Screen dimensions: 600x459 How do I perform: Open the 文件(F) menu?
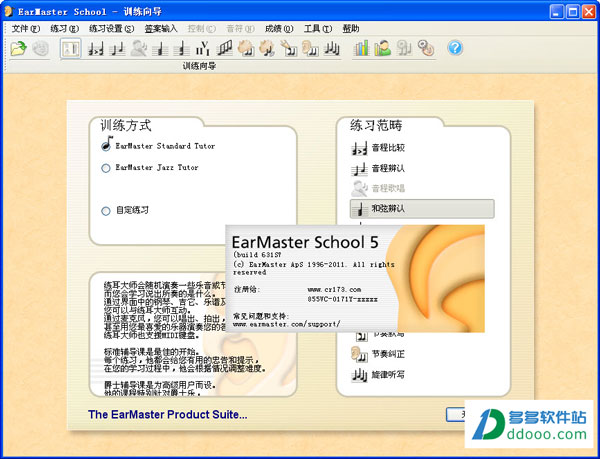[26, 29]
